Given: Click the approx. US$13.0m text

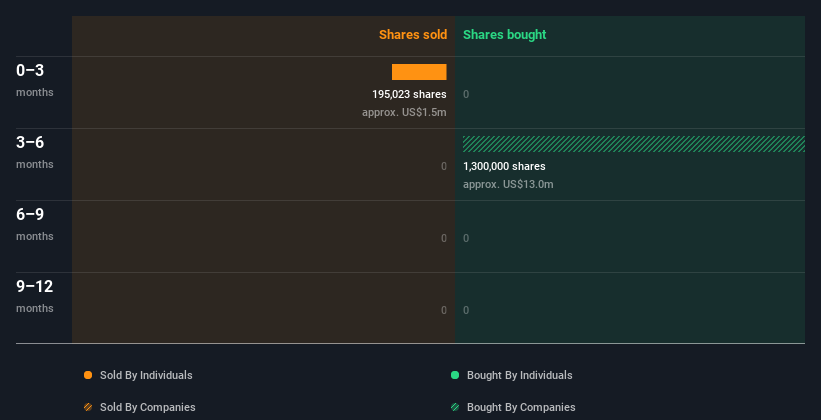Looking at the screenshot, I should 508,184.
